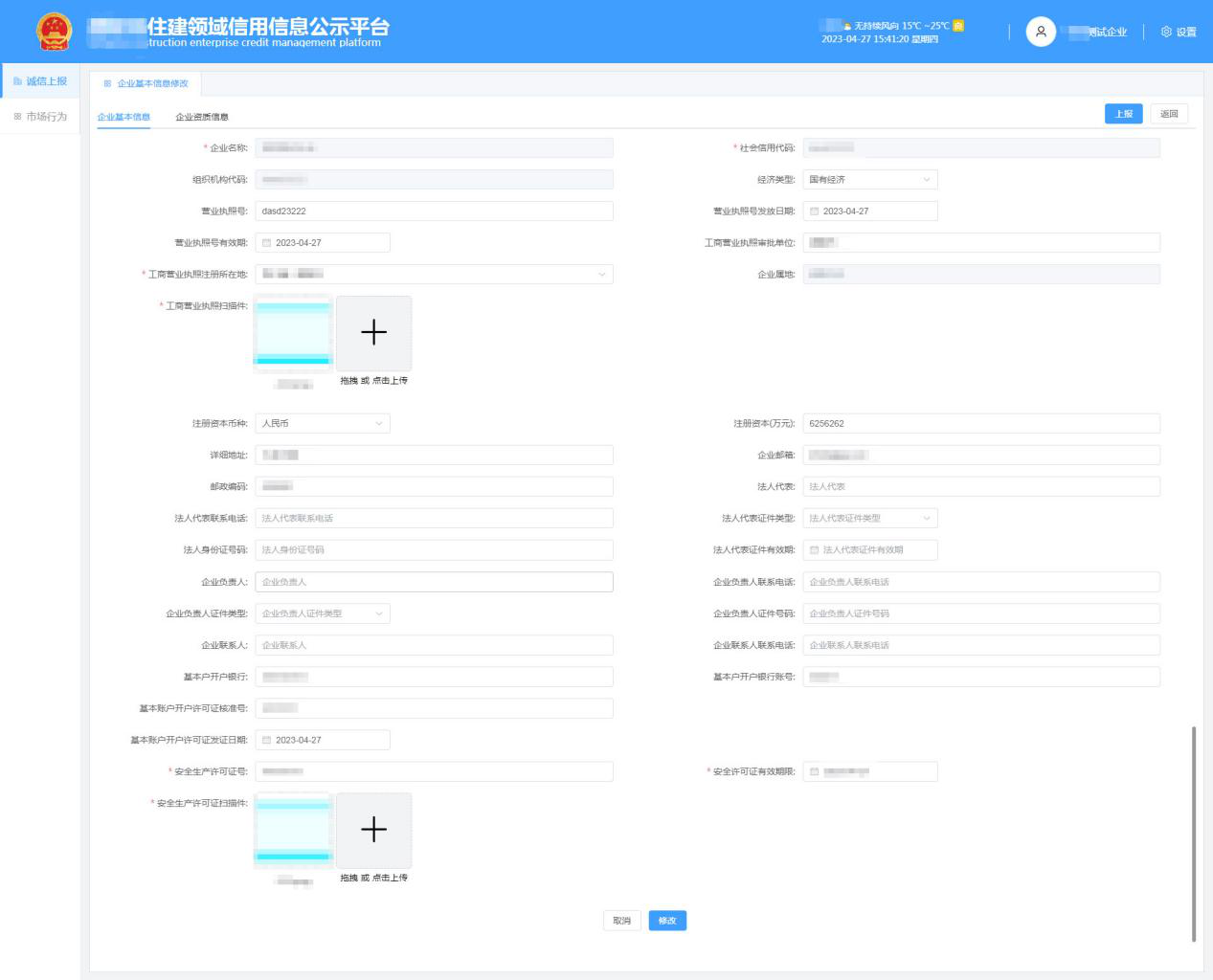Expand the 注册资本币种 dropdown
The image size is (1213, 980).
[322, 424]
